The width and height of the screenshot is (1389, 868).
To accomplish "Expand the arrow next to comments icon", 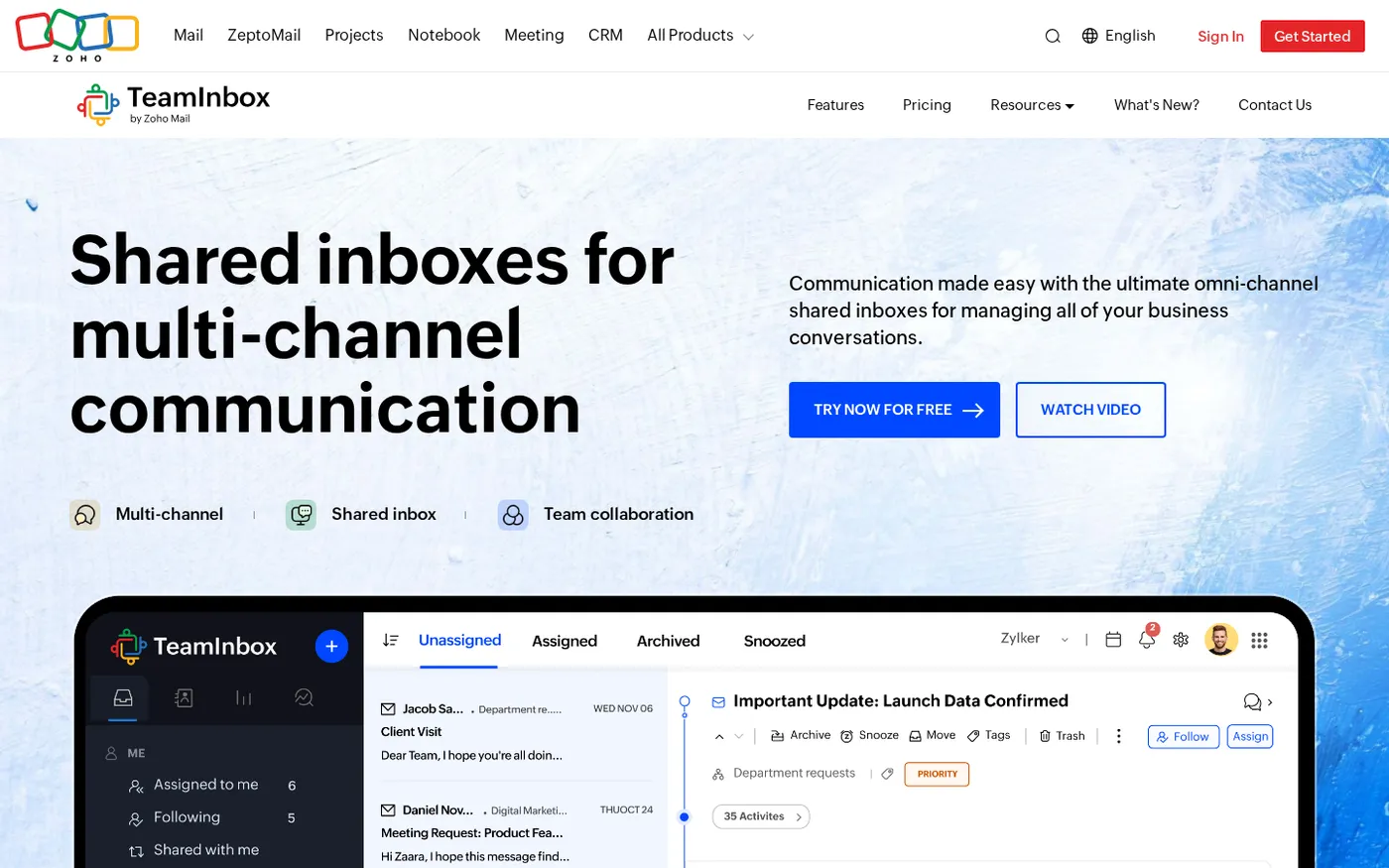I will pos(1270,702).
